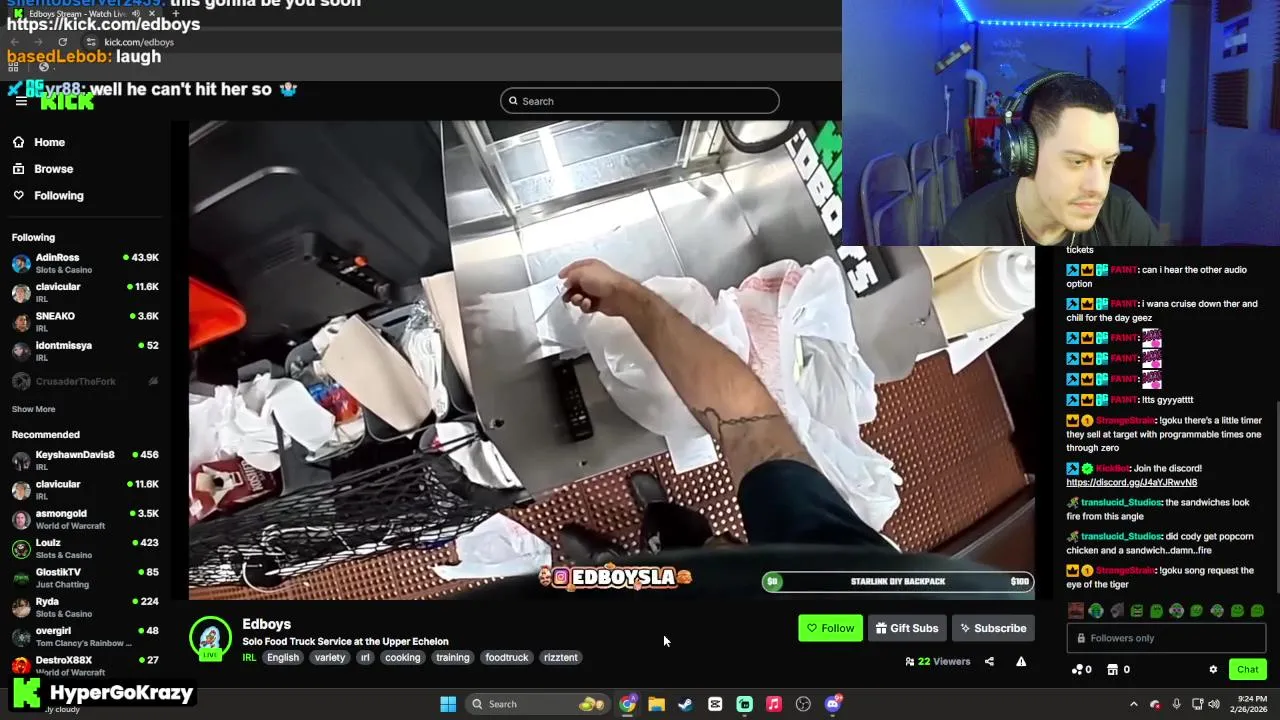
Task: Click the Followers only chat input
Action: pyautogui.click(x=1166, y=638)
